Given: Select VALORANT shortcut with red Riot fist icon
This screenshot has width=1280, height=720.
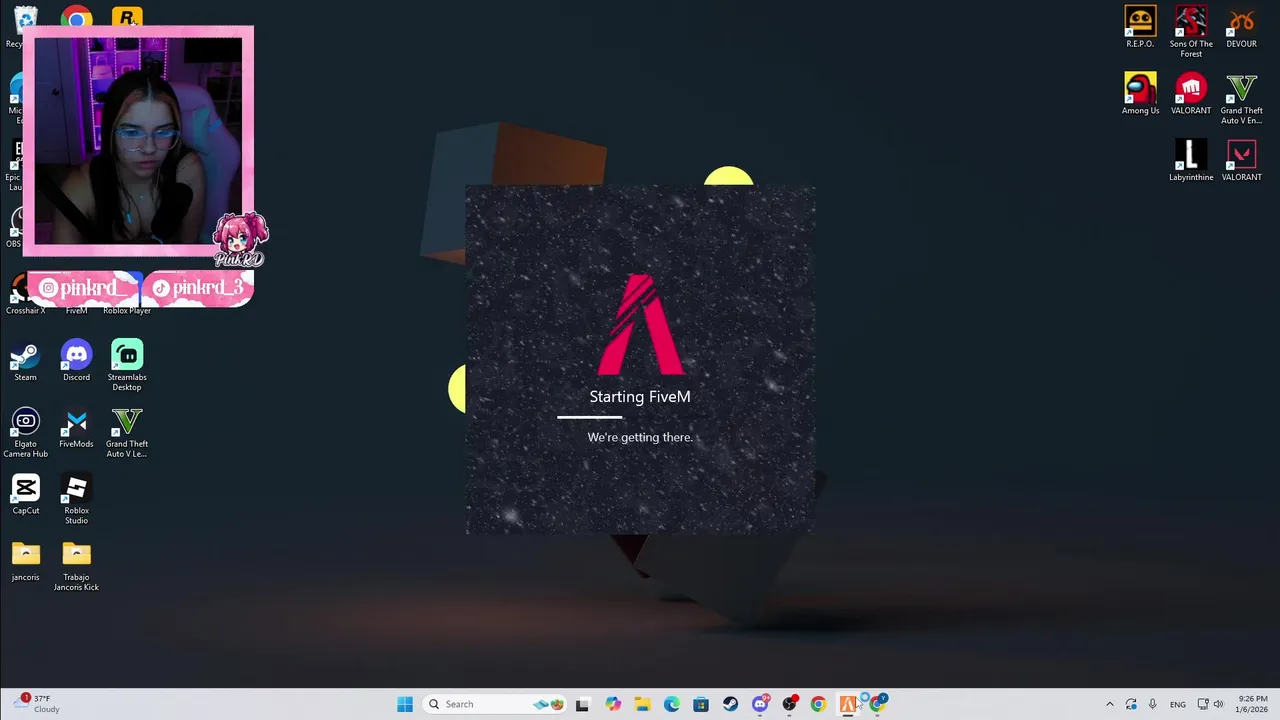Looking at the screenshot, I should [1191, 95].
